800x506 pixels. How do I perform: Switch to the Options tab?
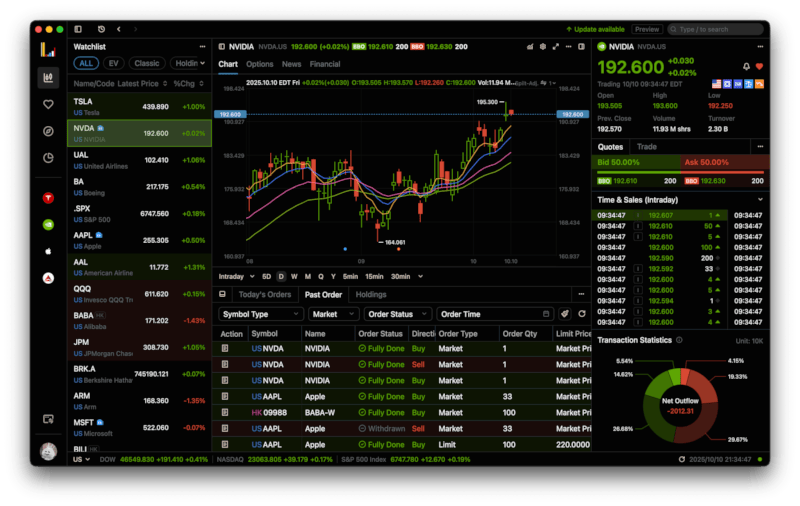(x=259, y=64)
